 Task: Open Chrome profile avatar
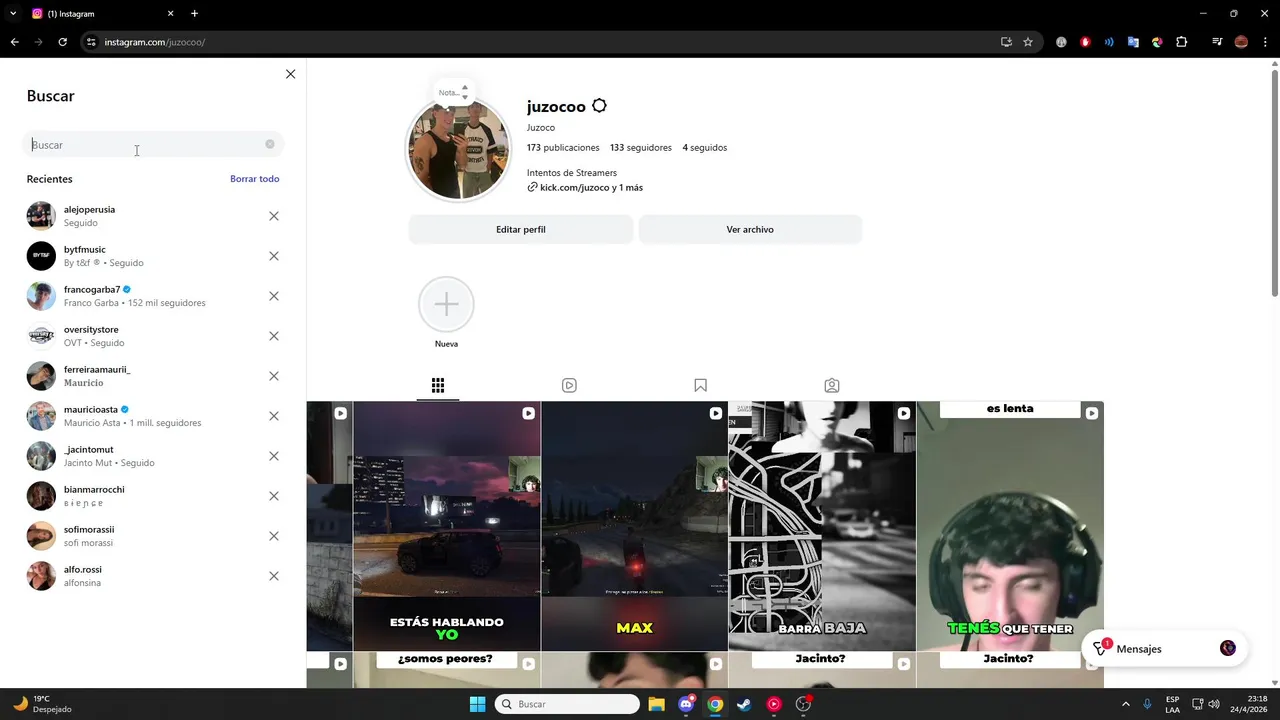[1241, 42]
